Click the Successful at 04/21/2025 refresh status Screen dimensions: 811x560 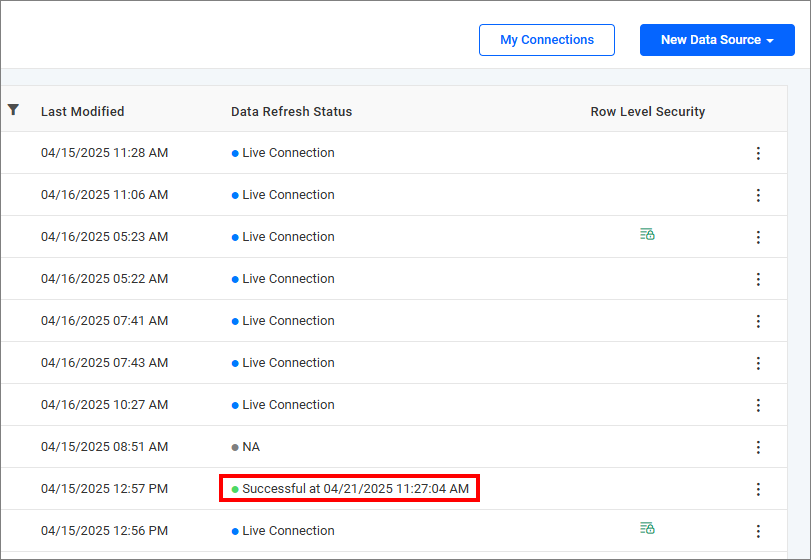click(x=355, y=489)
